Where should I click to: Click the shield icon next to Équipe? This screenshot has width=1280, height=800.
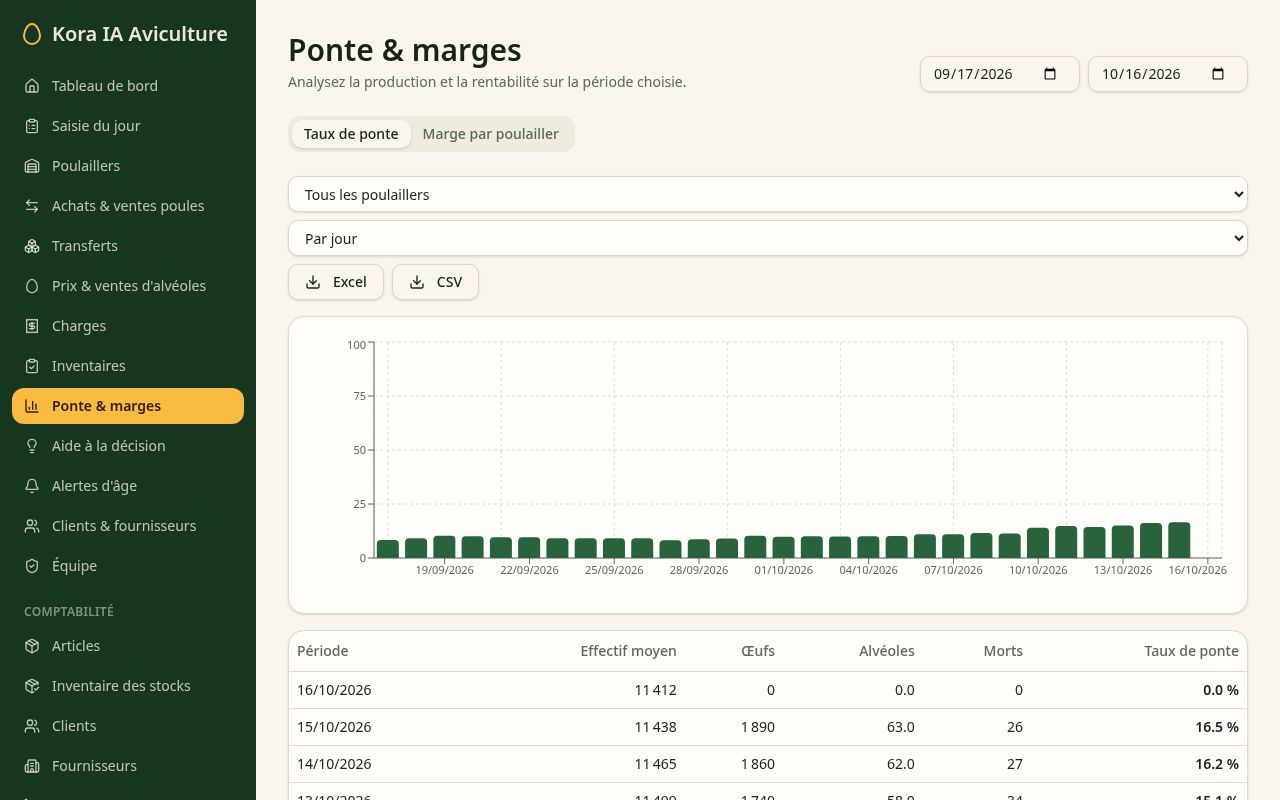[32, 566]
